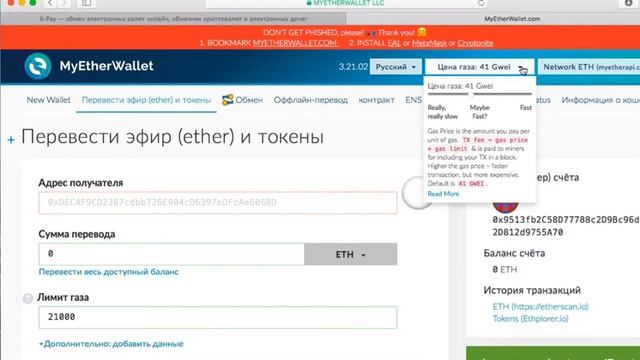Switch to the X-Pay browser tab
Screen dimensions: 640x360
pyautogui.click(x=173, y=19)
